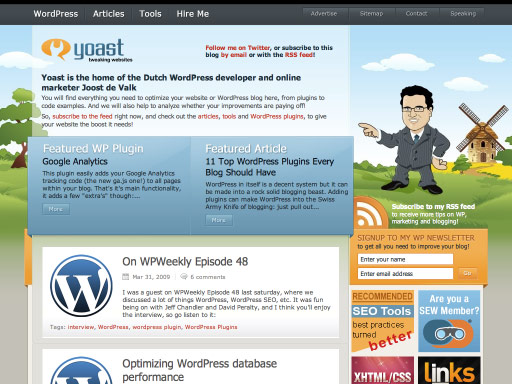Open the Recommended SEO Tools banner
Viewport: 512px width, 384px height.
coord(383,321)
